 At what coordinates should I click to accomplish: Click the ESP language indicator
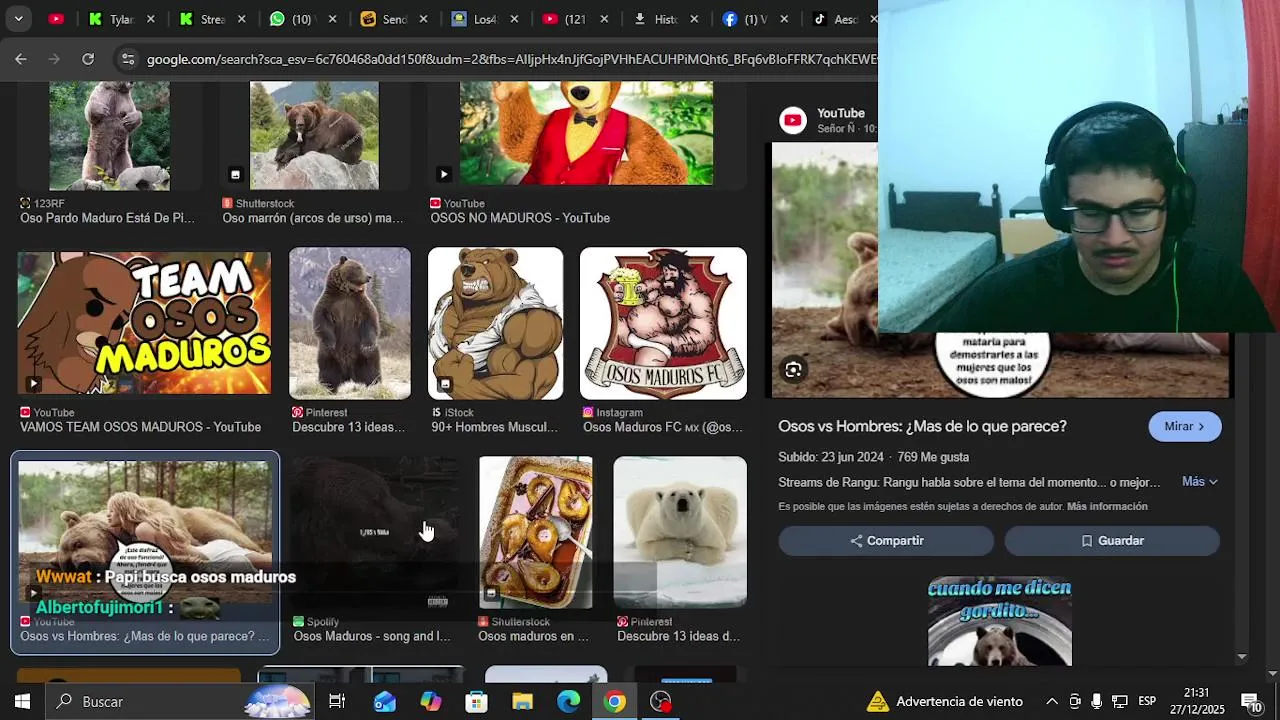coord(1147,702)
